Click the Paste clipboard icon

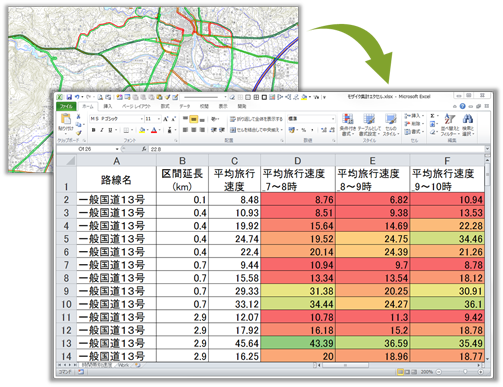point(66,119)
